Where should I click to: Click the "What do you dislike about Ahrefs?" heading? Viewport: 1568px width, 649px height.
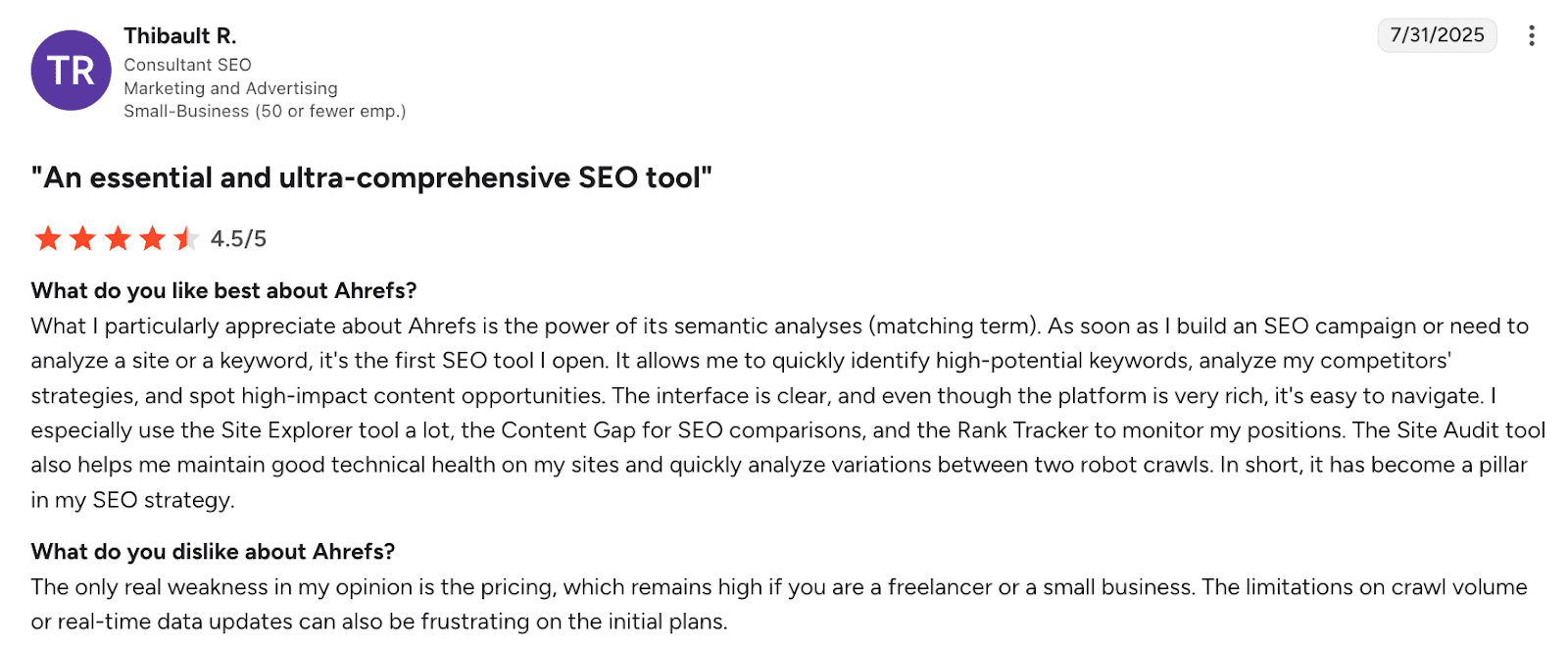pos(213,552)
